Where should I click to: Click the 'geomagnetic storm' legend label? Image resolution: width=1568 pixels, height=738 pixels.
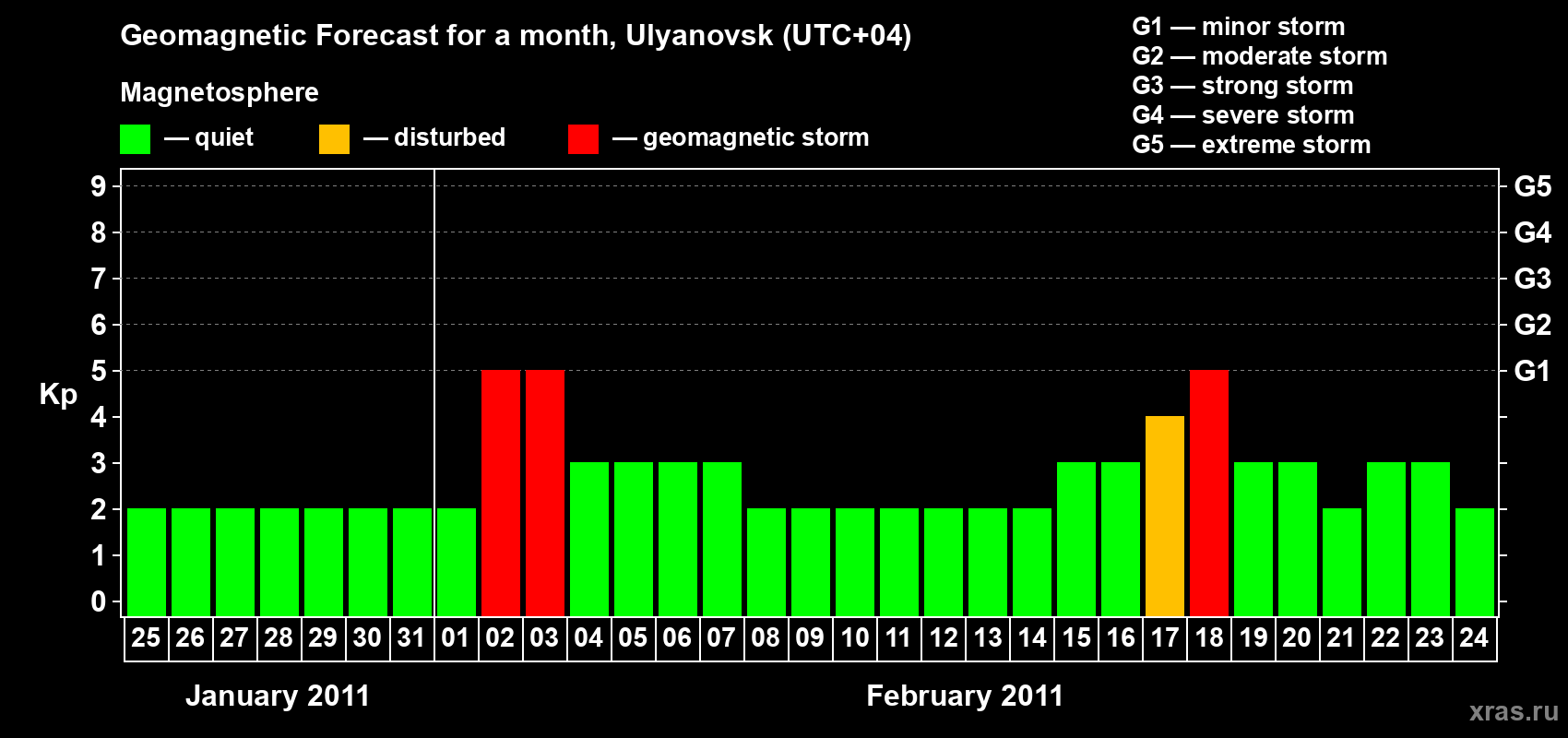(x=755, y=137)
